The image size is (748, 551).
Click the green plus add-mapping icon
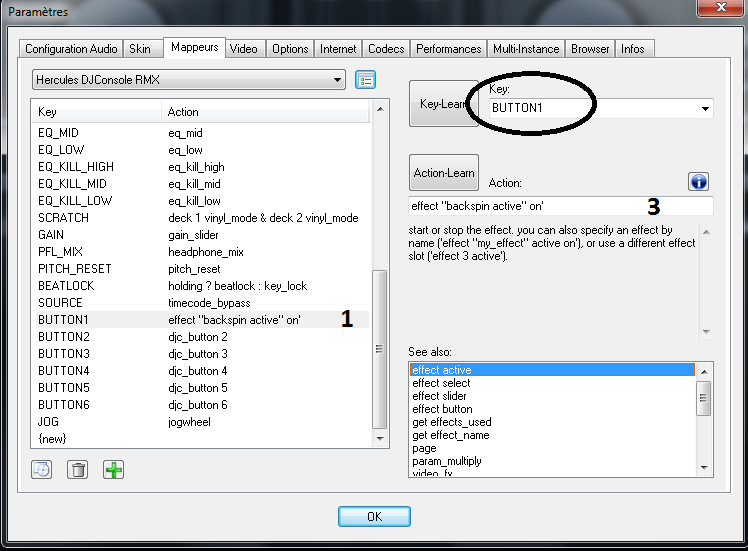(114, 469)
